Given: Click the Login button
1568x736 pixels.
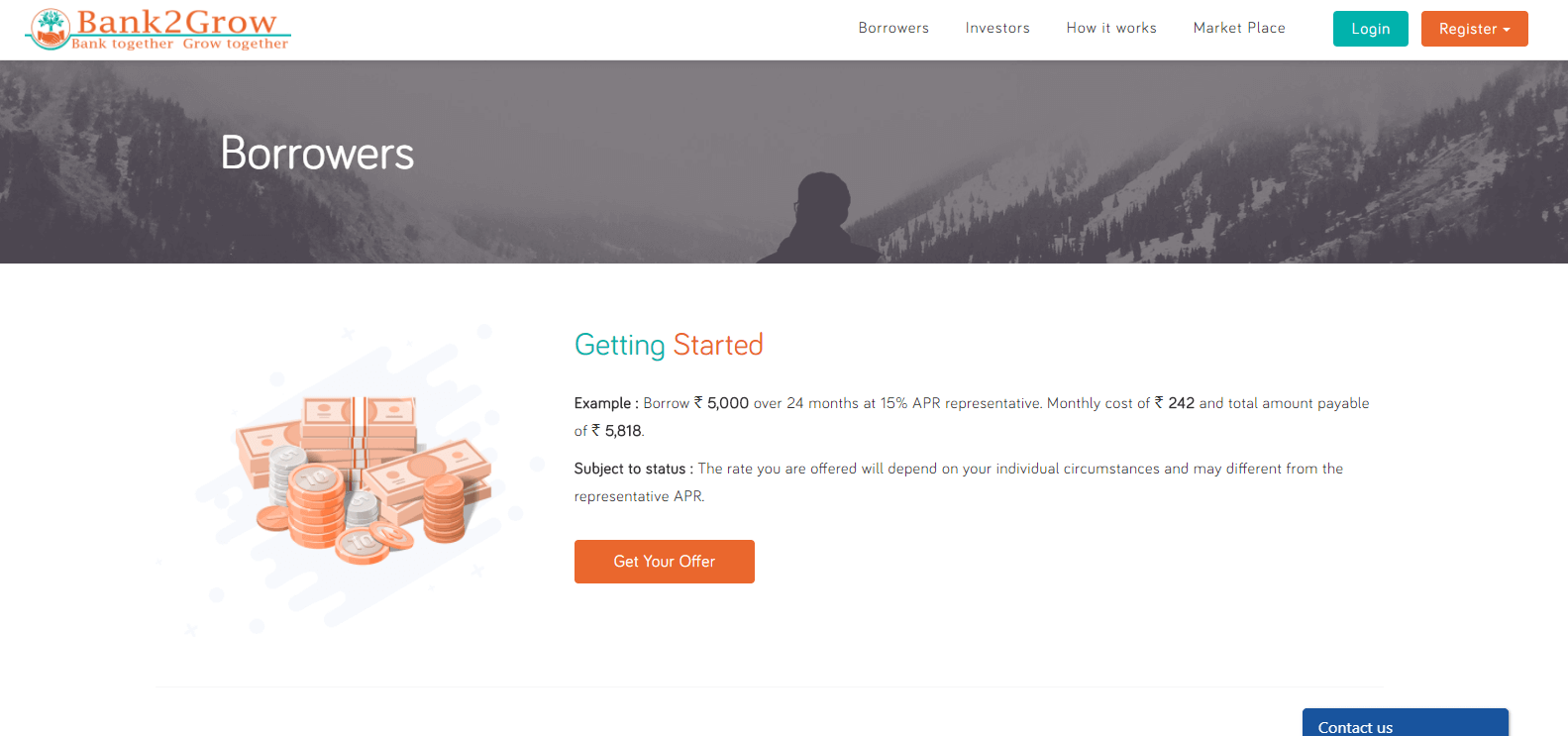Looking at the screenshot, I should click(1371, 29).
